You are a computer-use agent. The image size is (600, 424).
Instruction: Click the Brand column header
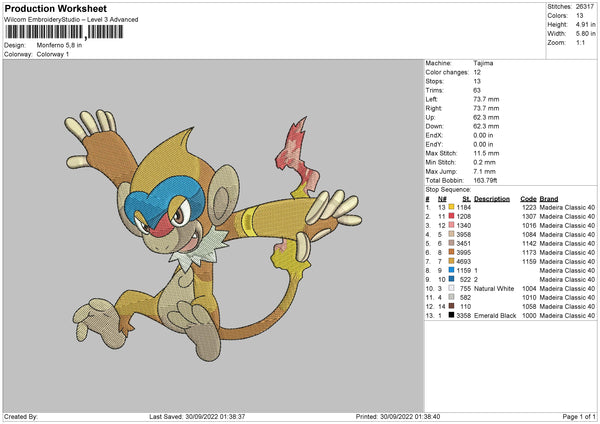point(549,198)
